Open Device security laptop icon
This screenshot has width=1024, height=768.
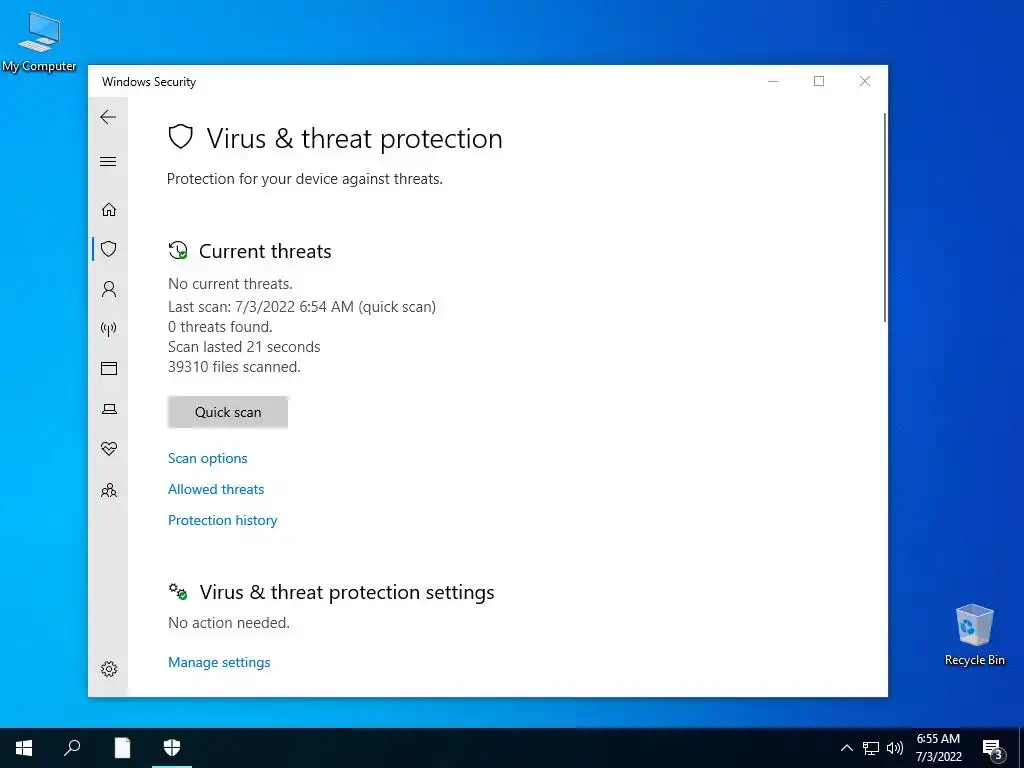(x=109, y=409)
